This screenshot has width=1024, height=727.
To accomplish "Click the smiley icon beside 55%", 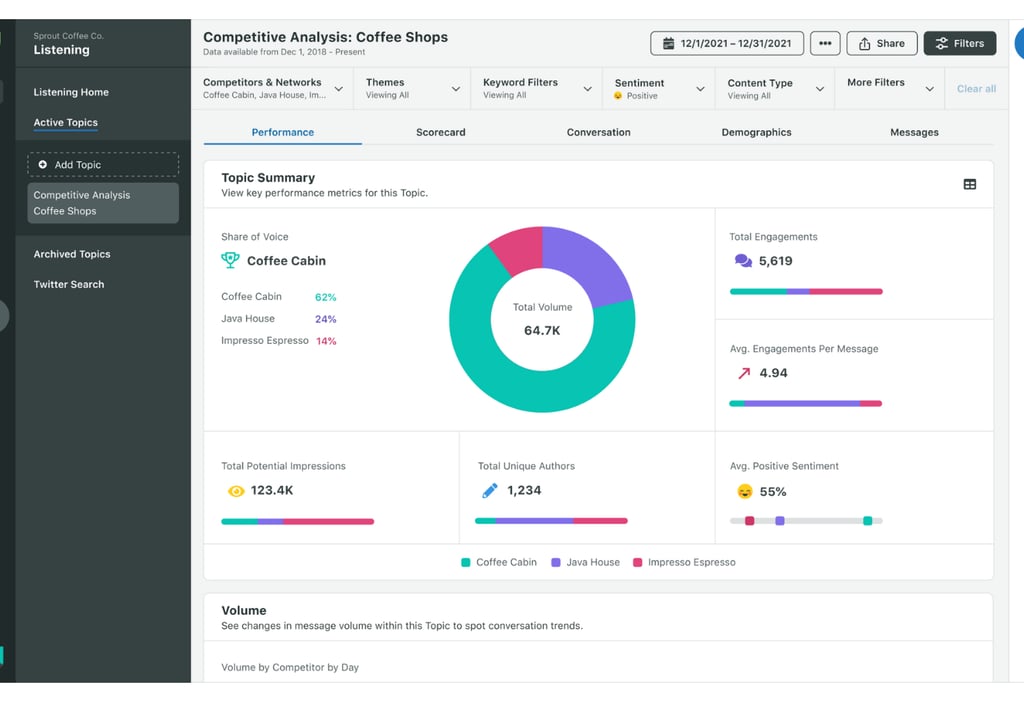I will (x=744, y=491).
